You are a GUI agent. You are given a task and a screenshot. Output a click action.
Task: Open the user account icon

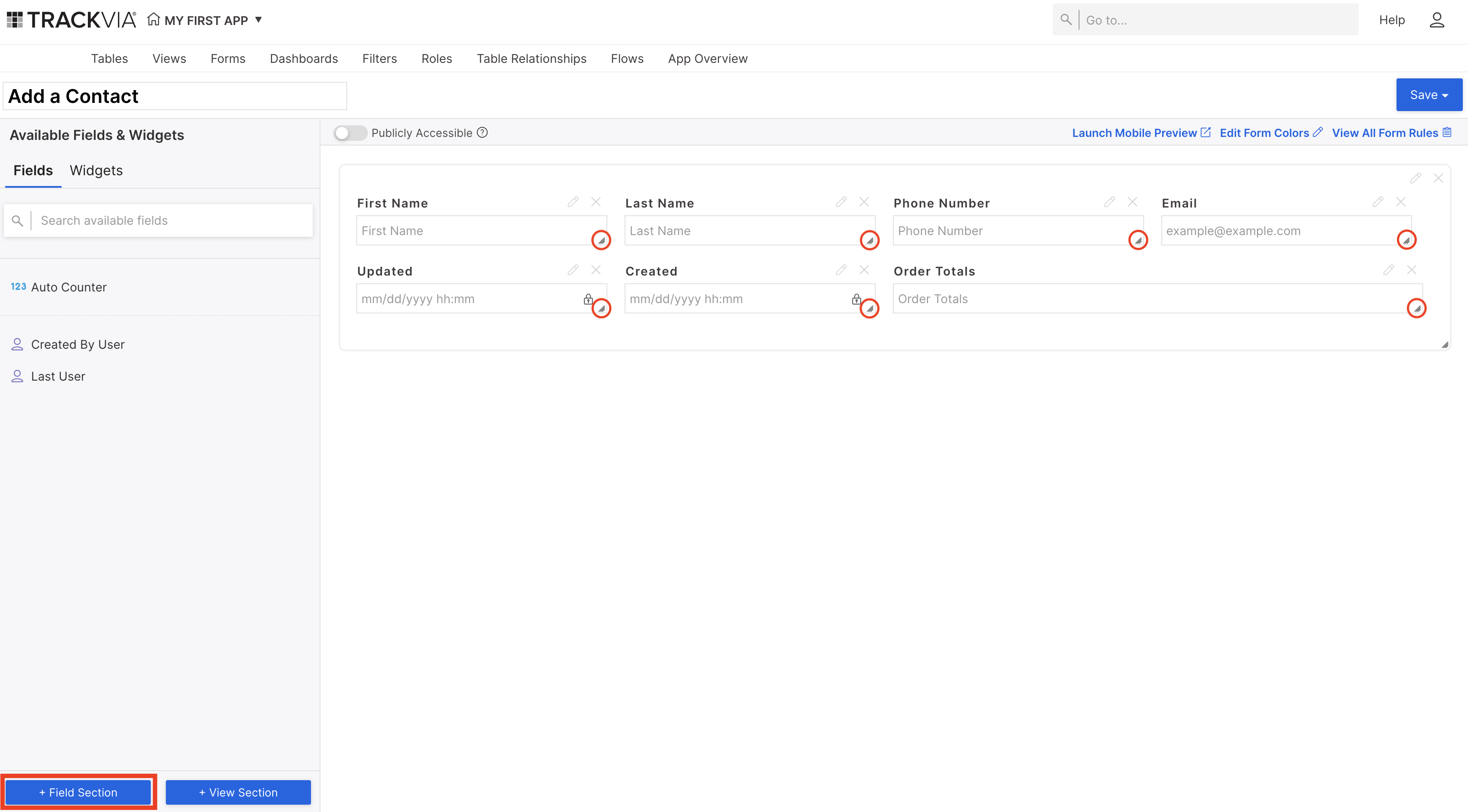click(x=1437, y=20)
